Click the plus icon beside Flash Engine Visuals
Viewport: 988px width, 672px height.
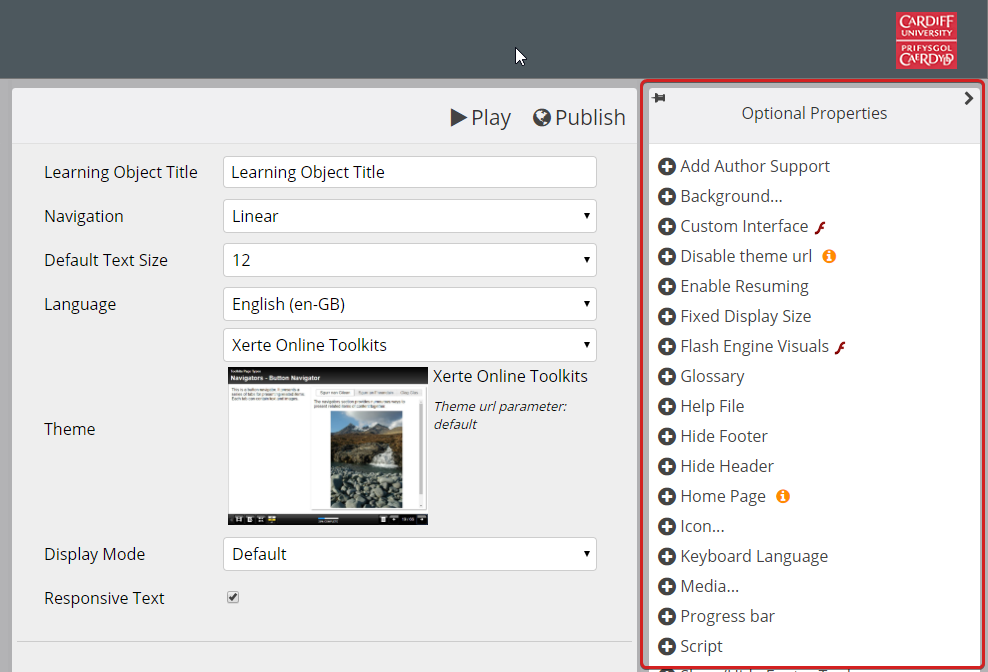667,347
